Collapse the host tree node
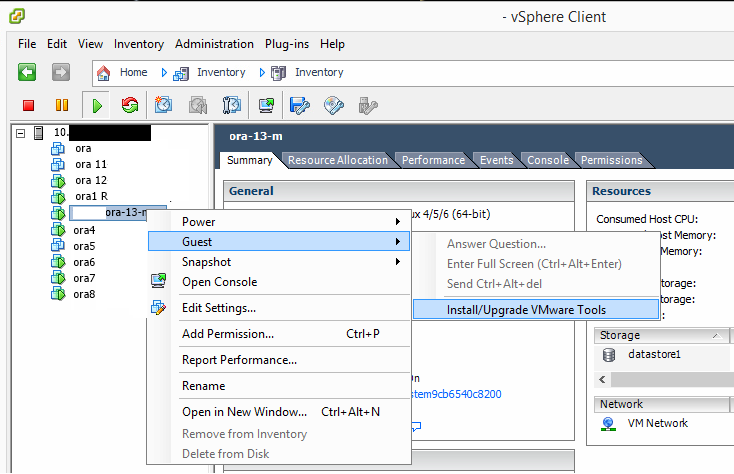The width and height of the screenshot is (734, 474). 21,133
